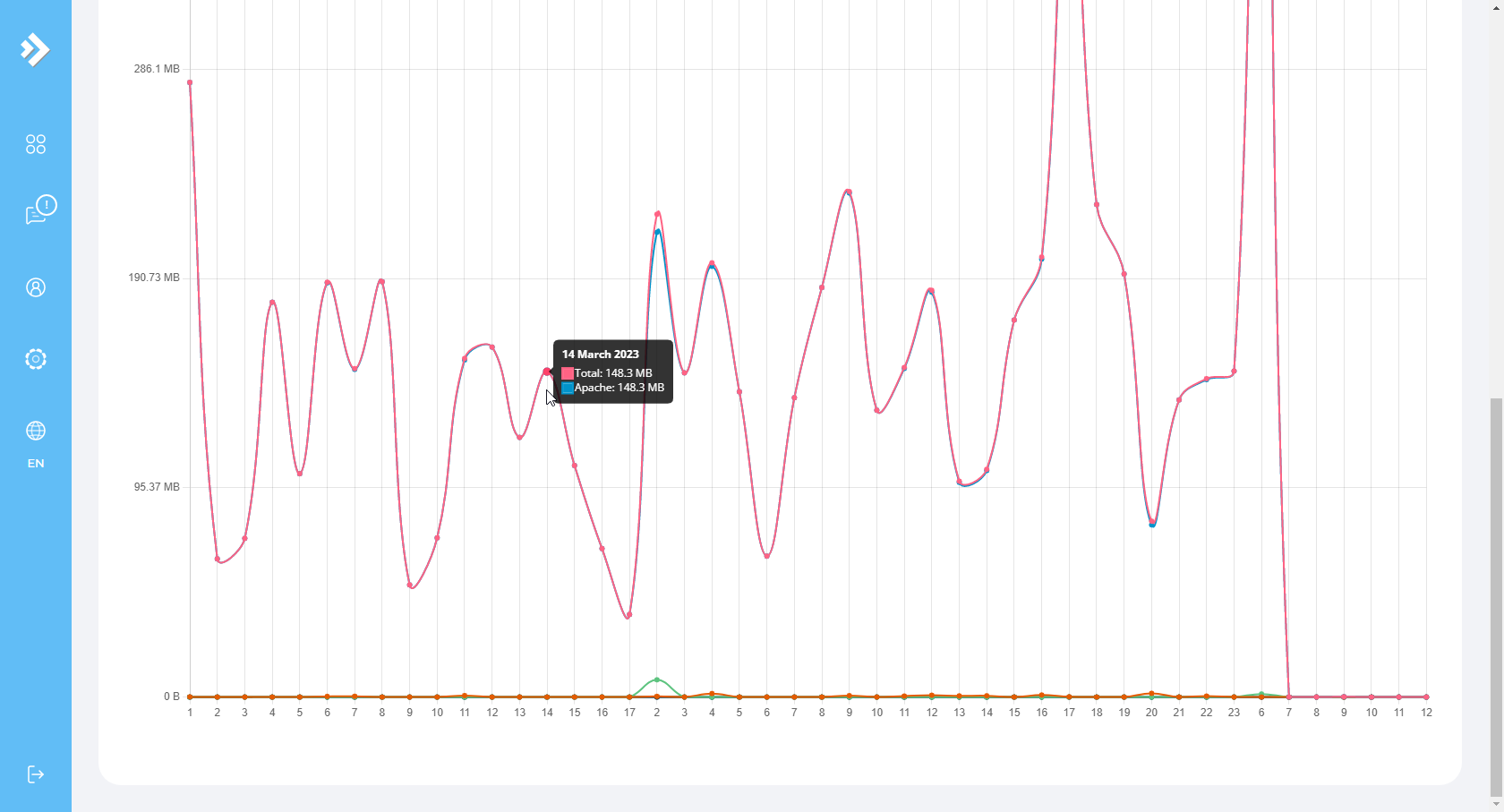Click the "Apache: 148.3 MB" tooltip text
Screen dimensions: 1504x812
(620, 388)
